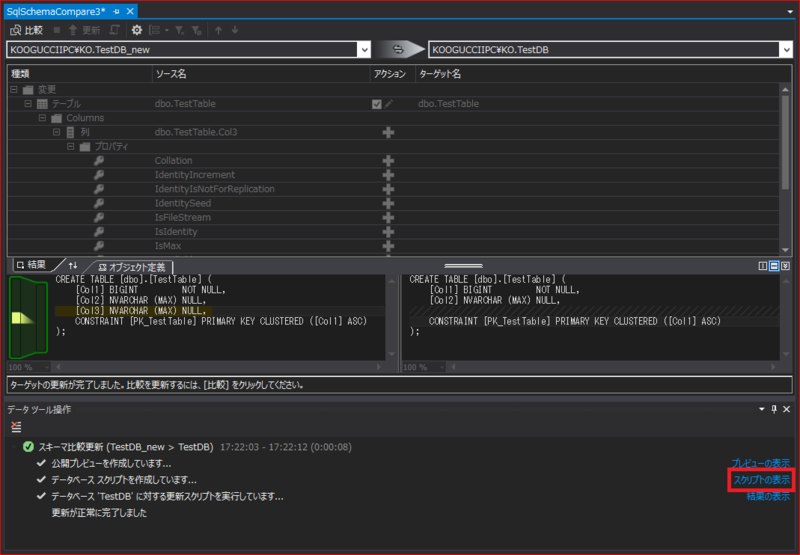Image resolution: width=800 pixels, height=555 pixels.
Task: Click the up arrow previous difference icon
Action: tap(218, 30)
